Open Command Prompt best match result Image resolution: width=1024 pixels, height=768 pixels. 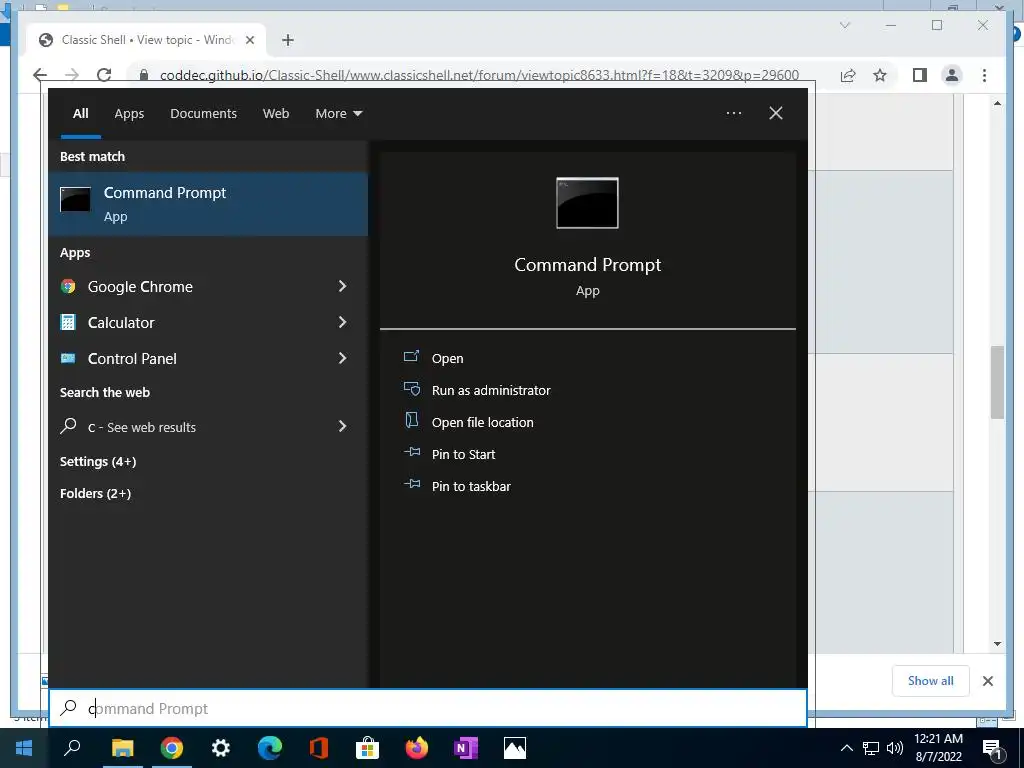pyautogui.click(x=208, y=204)
